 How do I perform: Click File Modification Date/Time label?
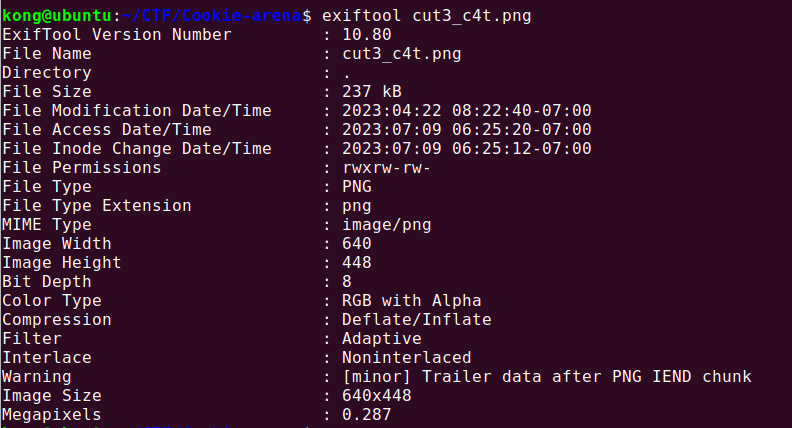pos(137,111)
